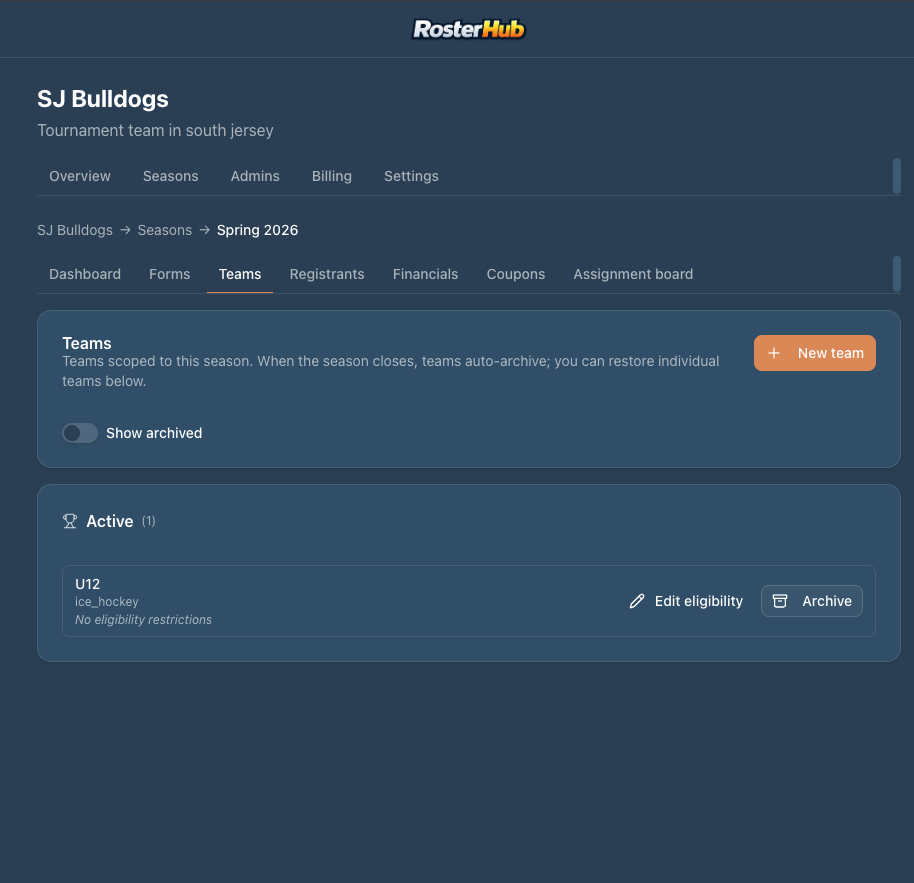Open the Admins tab
Viewport: 914px width, 883px height.
[255, 176]
